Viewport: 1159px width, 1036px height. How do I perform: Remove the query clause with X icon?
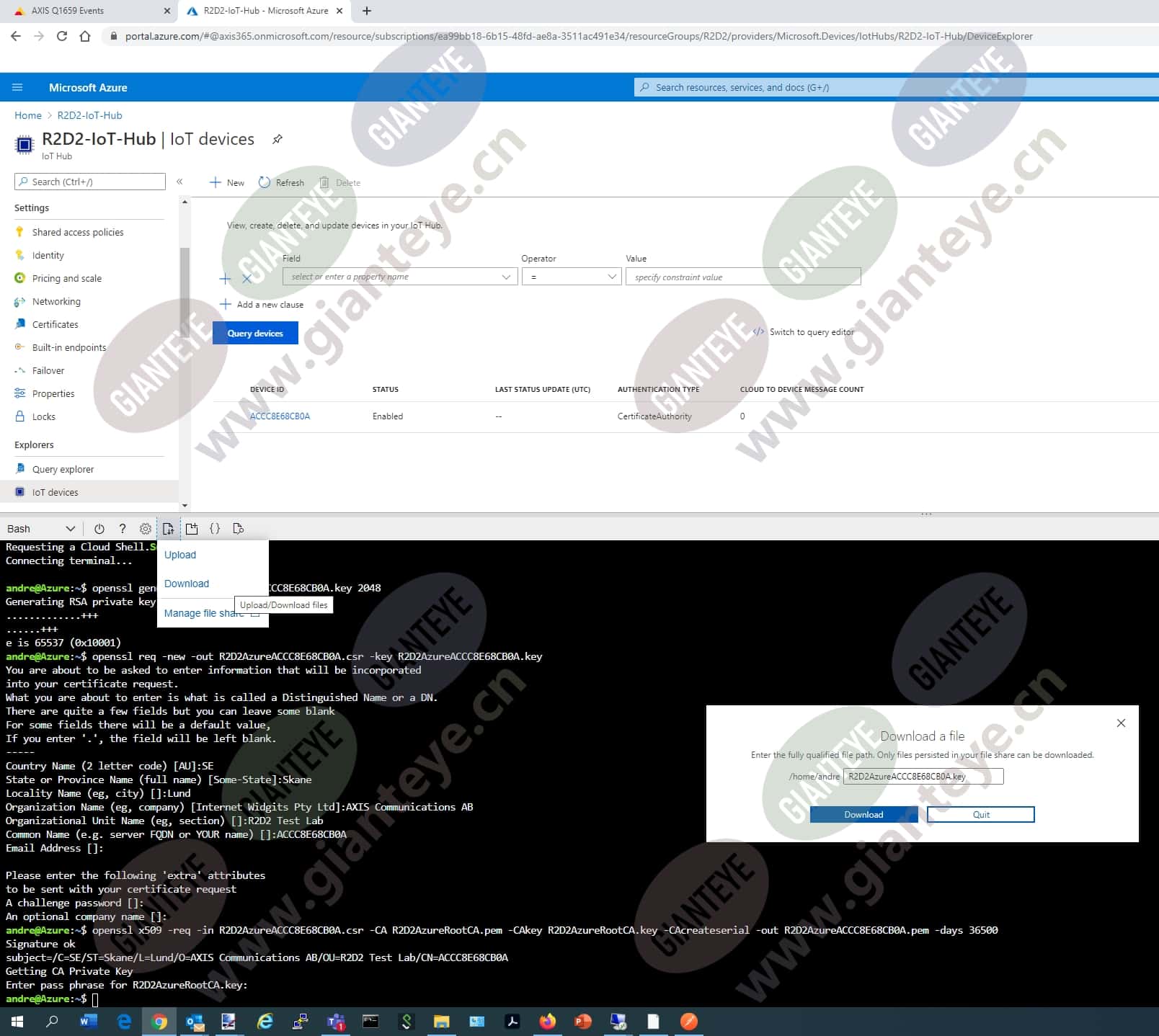(x=247, y=278)
